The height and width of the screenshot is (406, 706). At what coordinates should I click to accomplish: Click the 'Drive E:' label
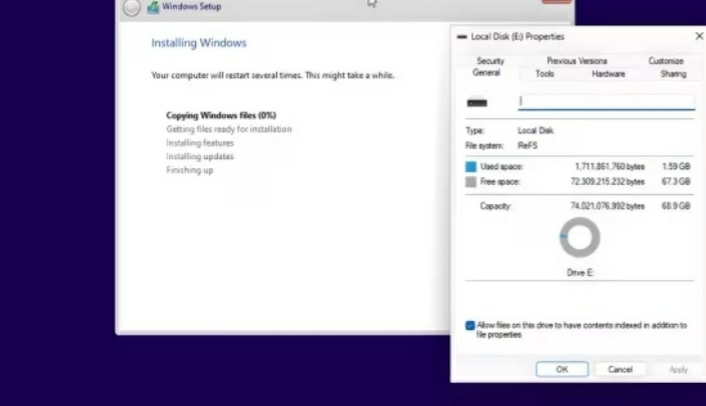tap(580, 272)
